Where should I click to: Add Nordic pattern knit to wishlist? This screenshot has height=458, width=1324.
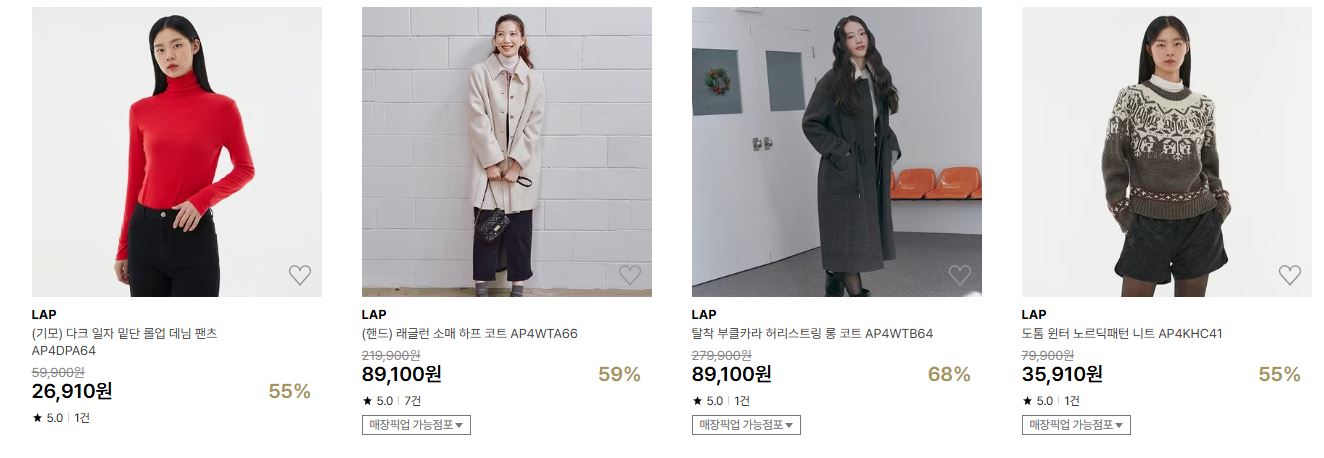pos(1290,275)
